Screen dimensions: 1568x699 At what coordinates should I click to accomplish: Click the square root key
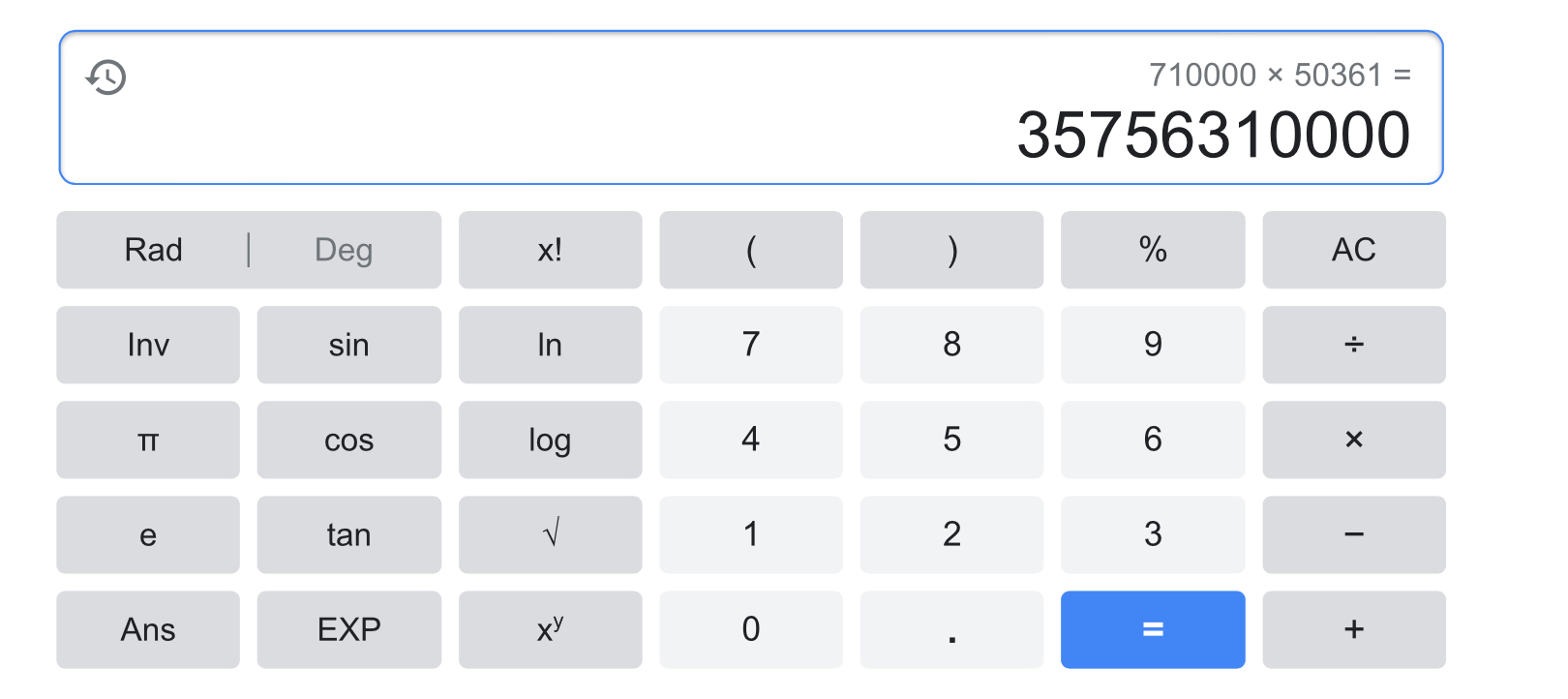(x=550, y=534)
